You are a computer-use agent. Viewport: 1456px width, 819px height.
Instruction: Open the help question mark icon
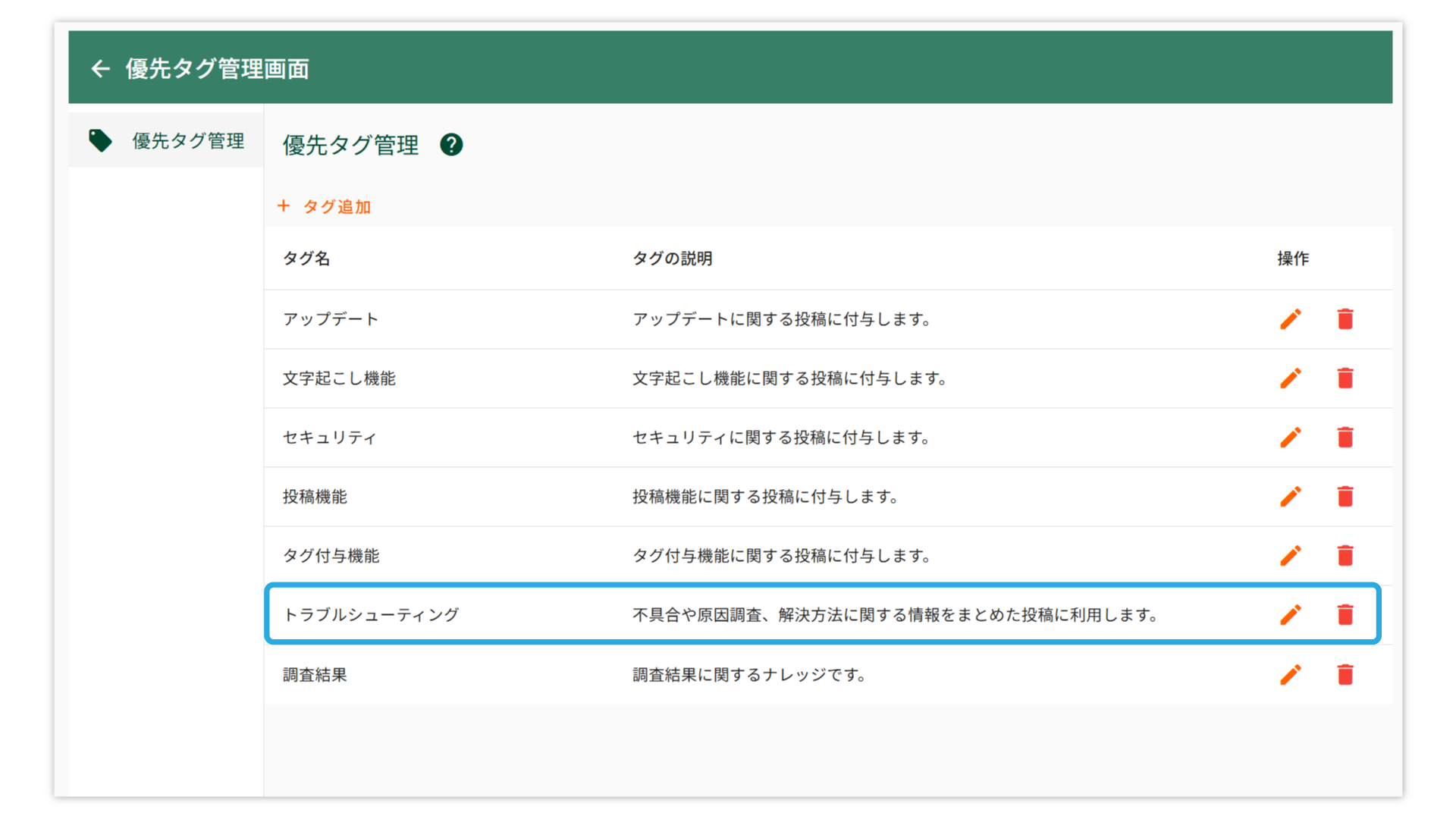pyautogui.click(x=451, y=145)
